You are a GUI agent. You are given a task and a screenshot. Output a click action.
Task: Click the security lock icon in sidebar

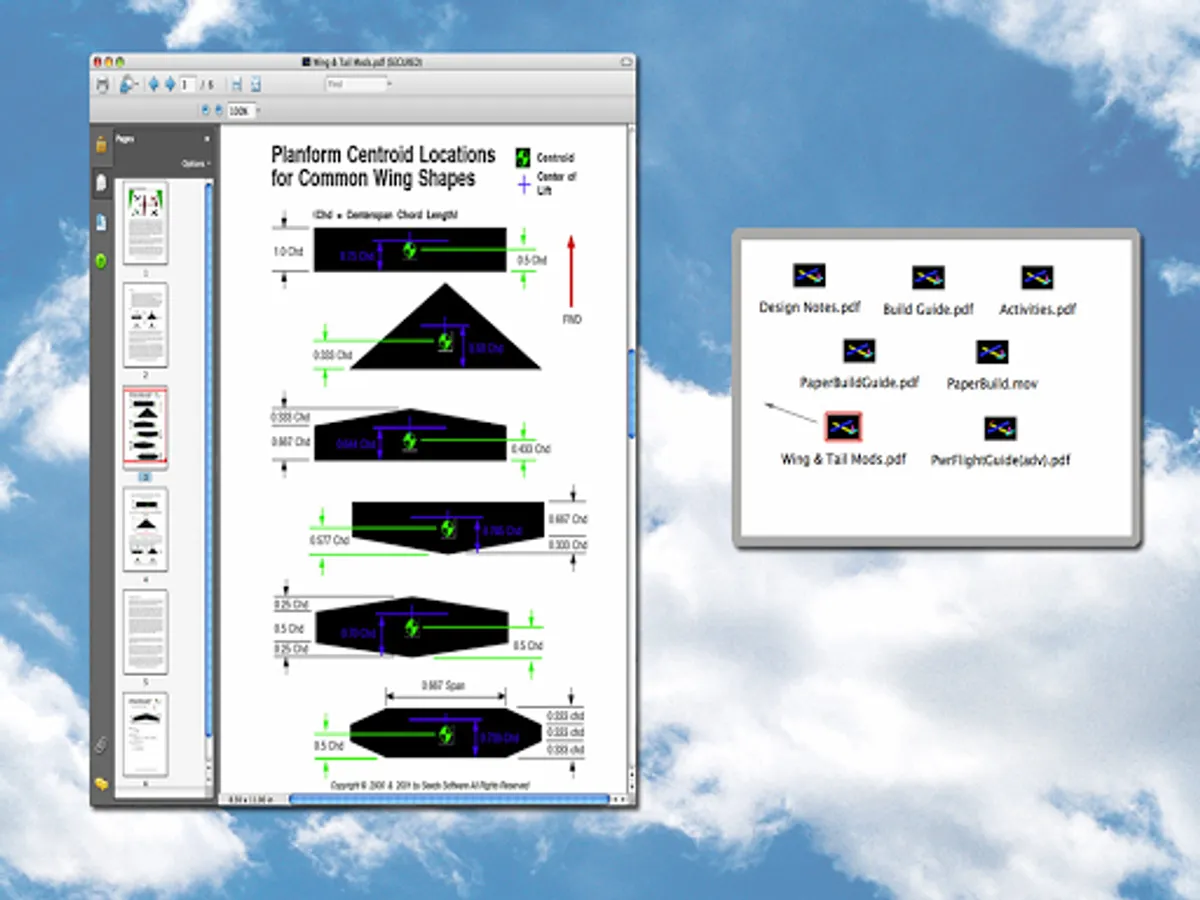coord(101,144)
